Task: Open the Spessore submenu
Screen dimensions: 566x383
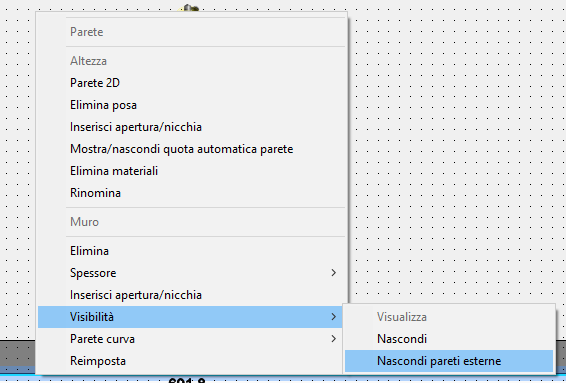Action: coord(191,273)
